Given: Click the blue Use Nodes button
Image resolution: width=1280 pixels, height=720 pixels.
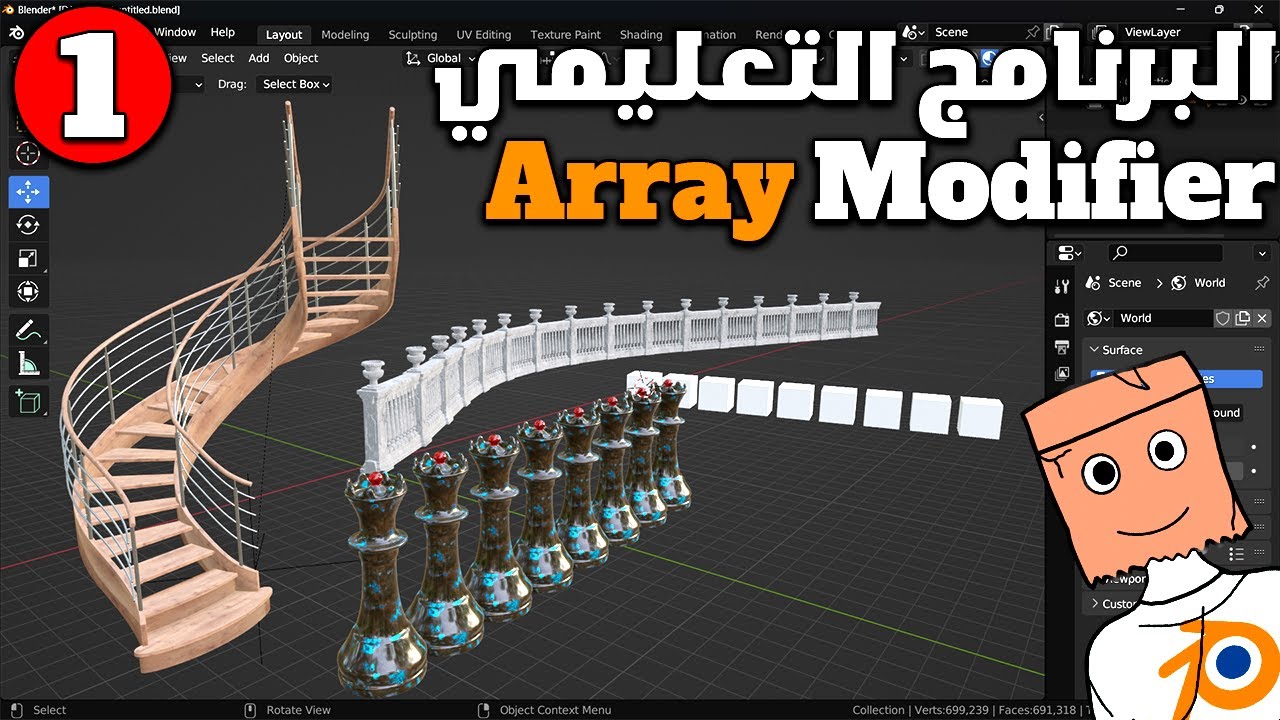Looking at the screenshot, I should tap(1176, 379).
